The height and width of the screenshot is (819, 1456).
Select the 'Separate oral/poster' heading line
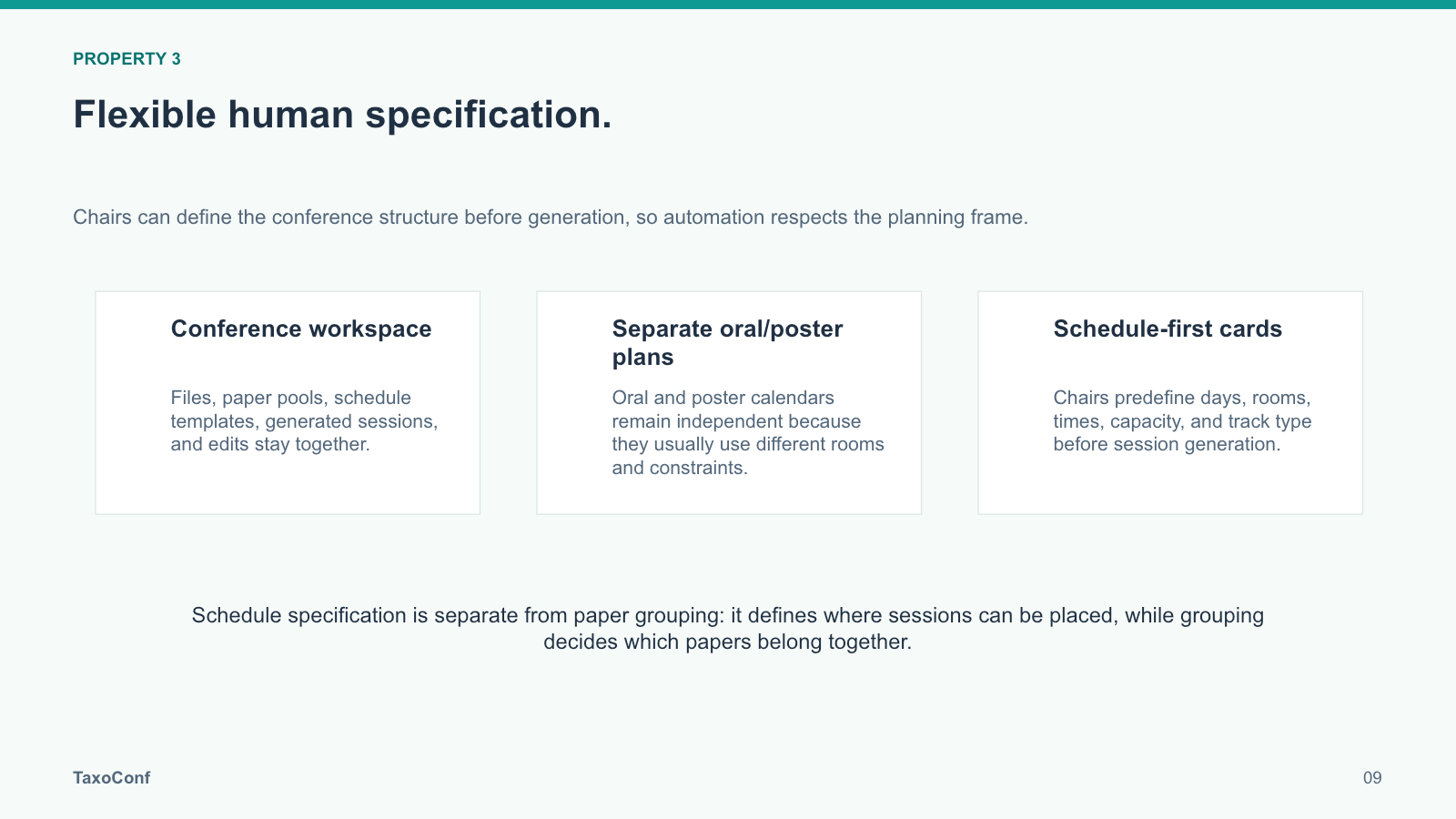pyautogui.click(x=728, y=329)
